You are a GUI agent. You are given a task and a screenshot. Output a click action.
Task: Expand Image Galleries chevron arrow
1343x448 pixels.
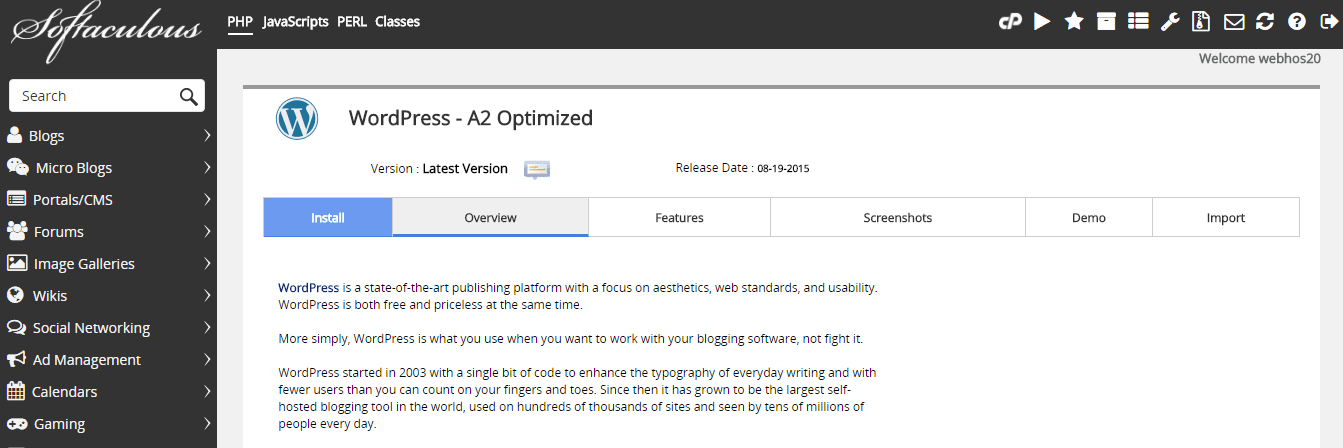pos(207,264)
